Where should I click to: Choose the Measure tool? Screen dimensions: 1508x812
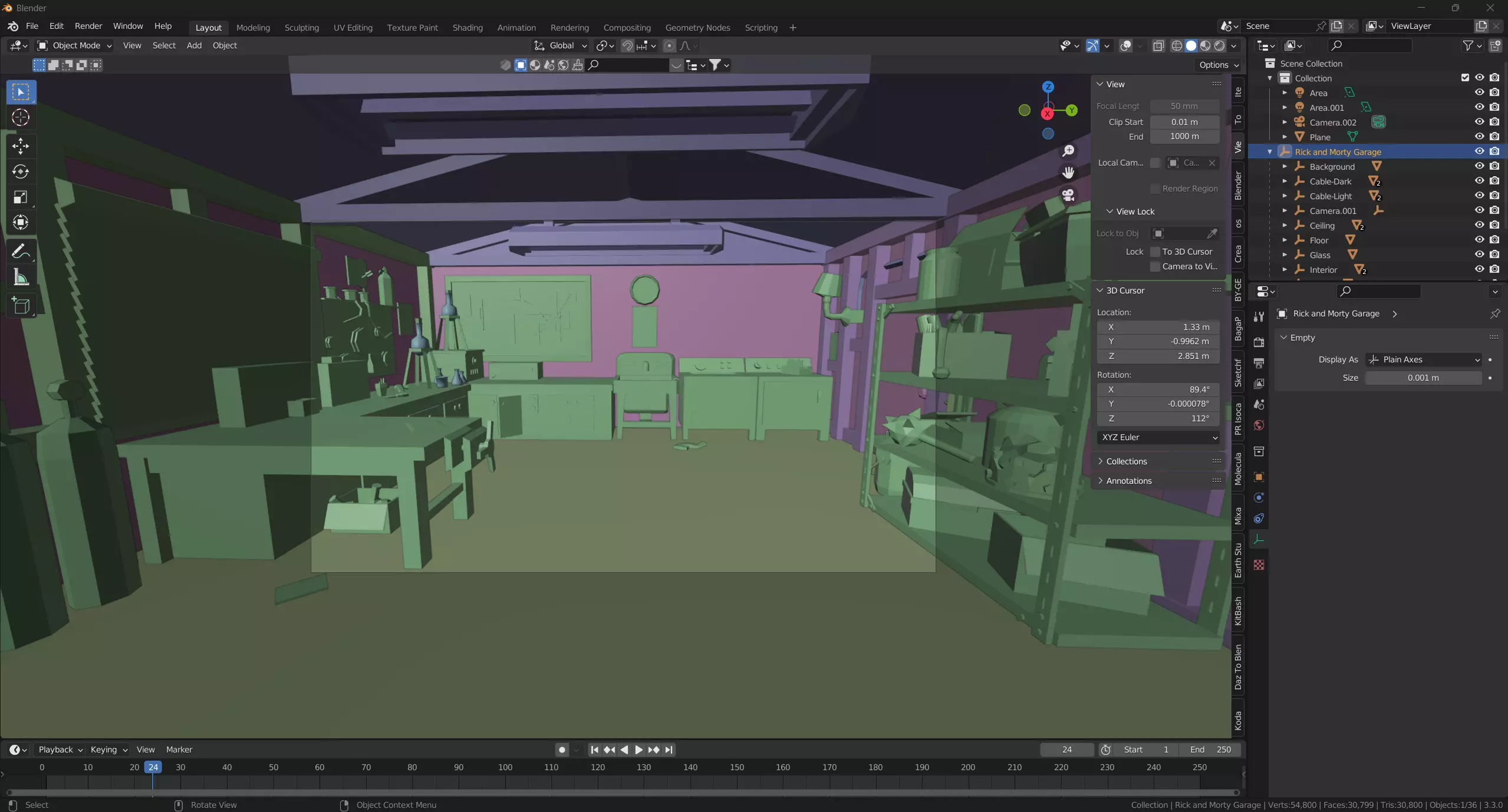click(21, 277)
